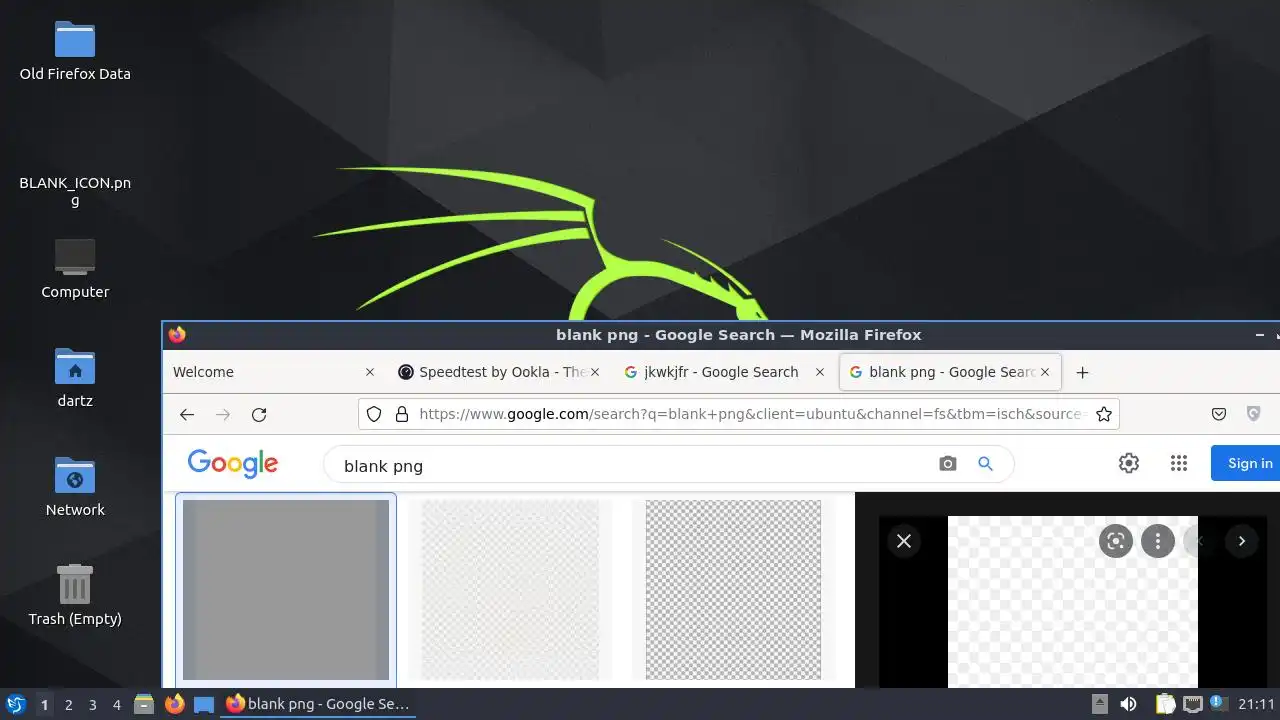Save page to Pocket icon

tap(1219, 414)
